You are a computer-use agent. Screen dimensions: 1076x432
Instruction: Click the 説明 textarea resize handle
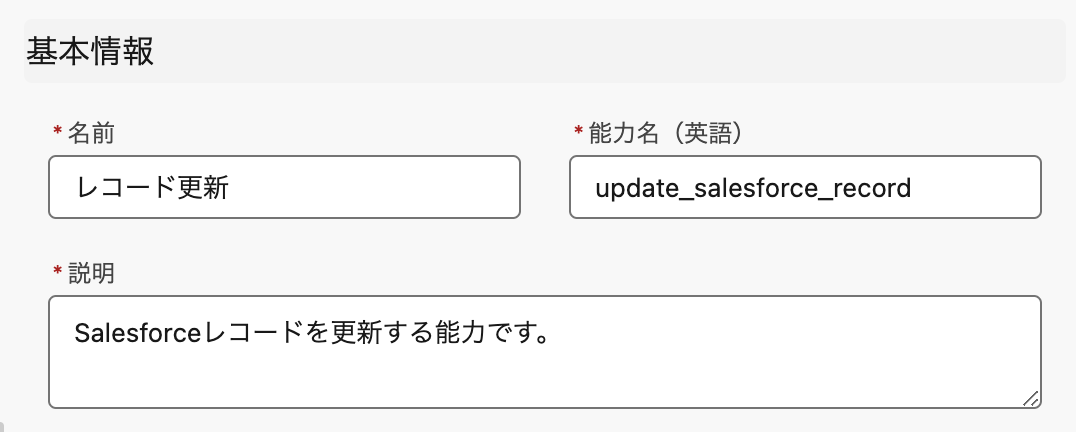point(1030,398)
